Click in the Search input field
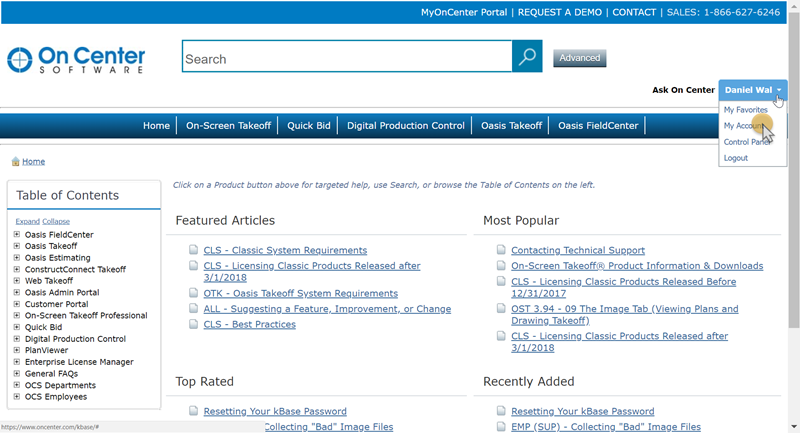800x433 pixels. click(x=347, y=56)
